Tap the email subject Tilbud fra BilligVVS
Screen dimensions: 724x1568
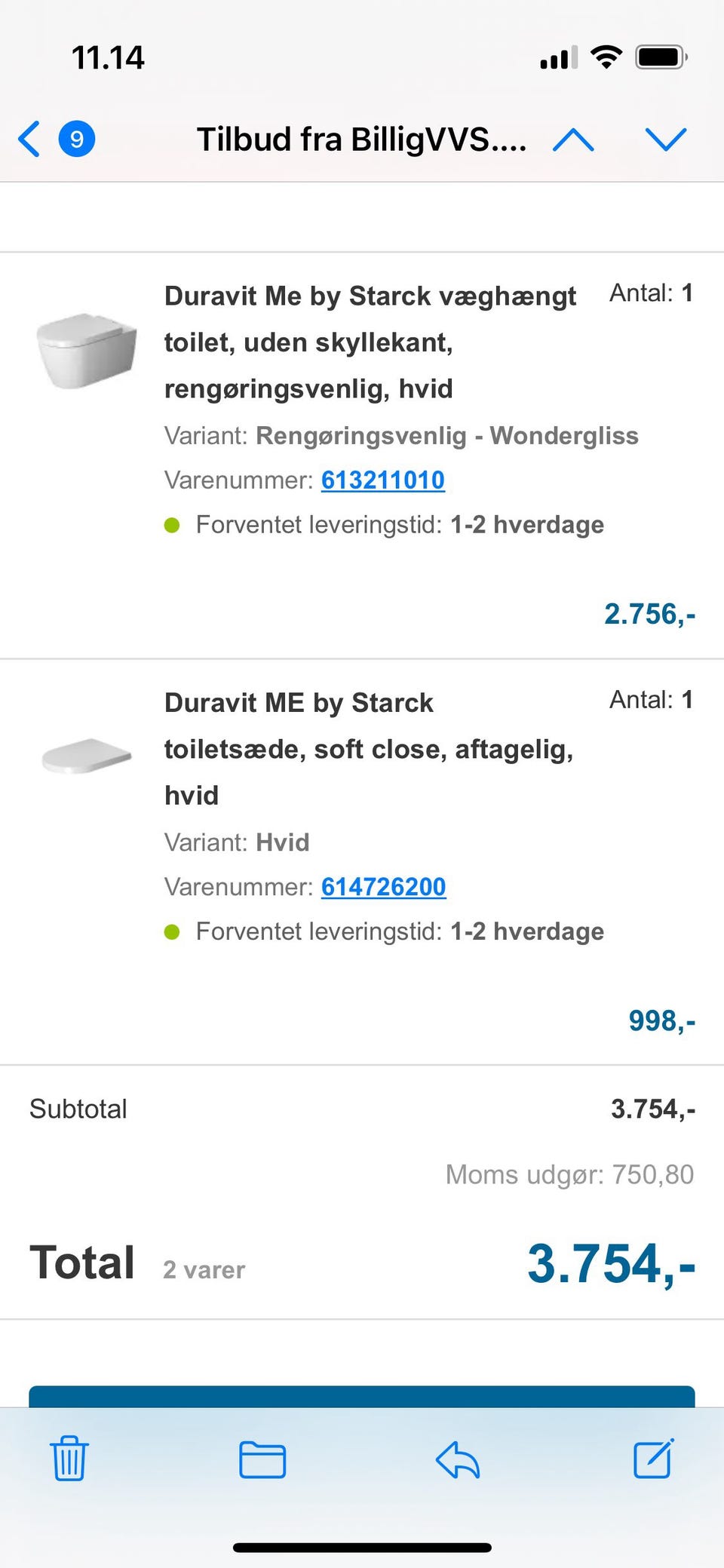[361, 140]
